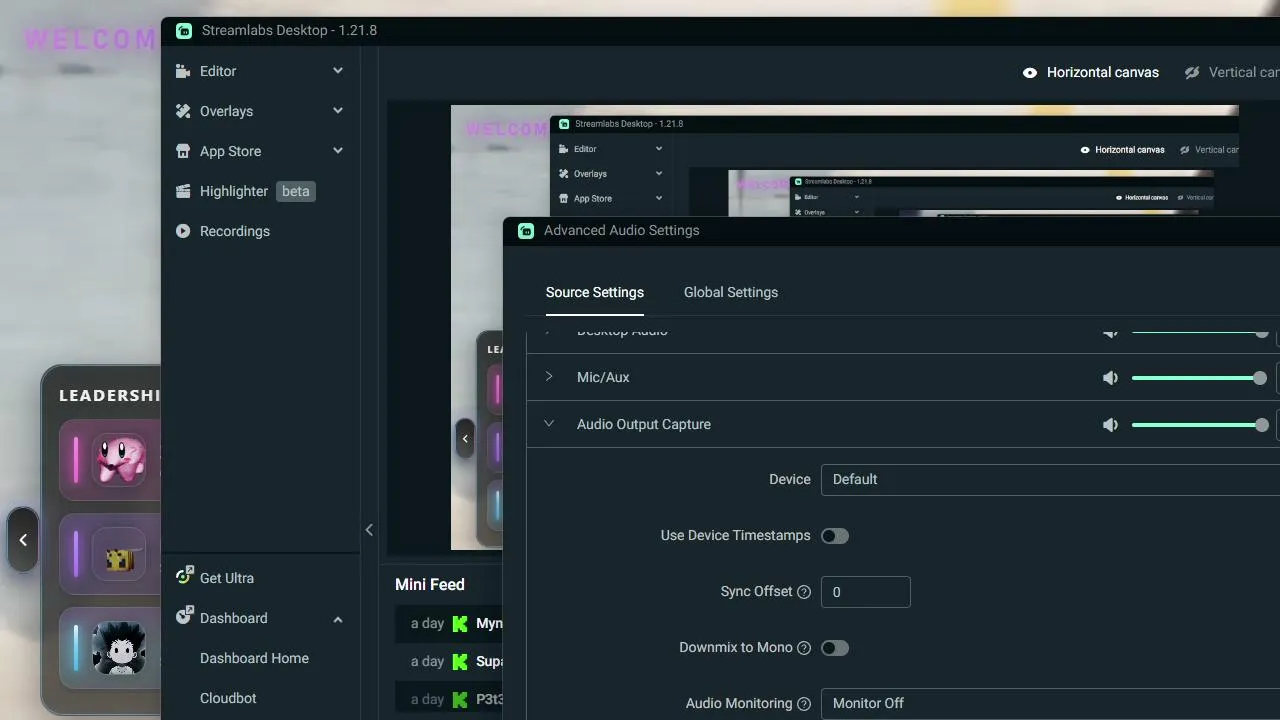Open Cloudbot from the sidebar

point(228,698)
